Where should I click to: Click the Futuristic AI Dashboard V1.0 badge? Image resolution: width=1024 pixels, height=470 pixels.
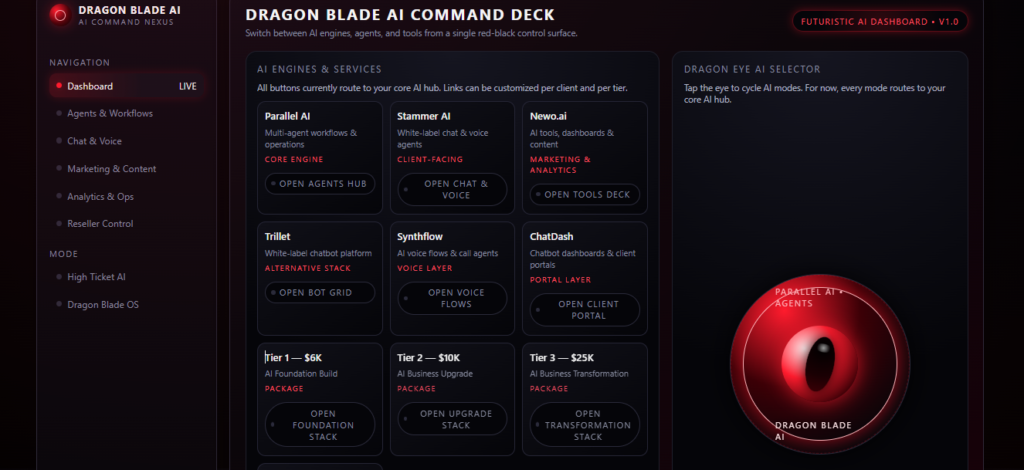(880, 22)
